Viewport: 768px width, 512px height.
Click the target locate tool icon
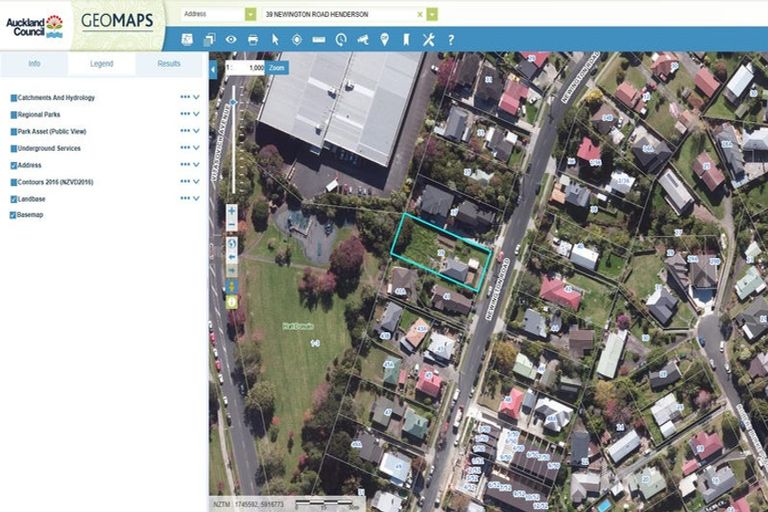[297, 39]
